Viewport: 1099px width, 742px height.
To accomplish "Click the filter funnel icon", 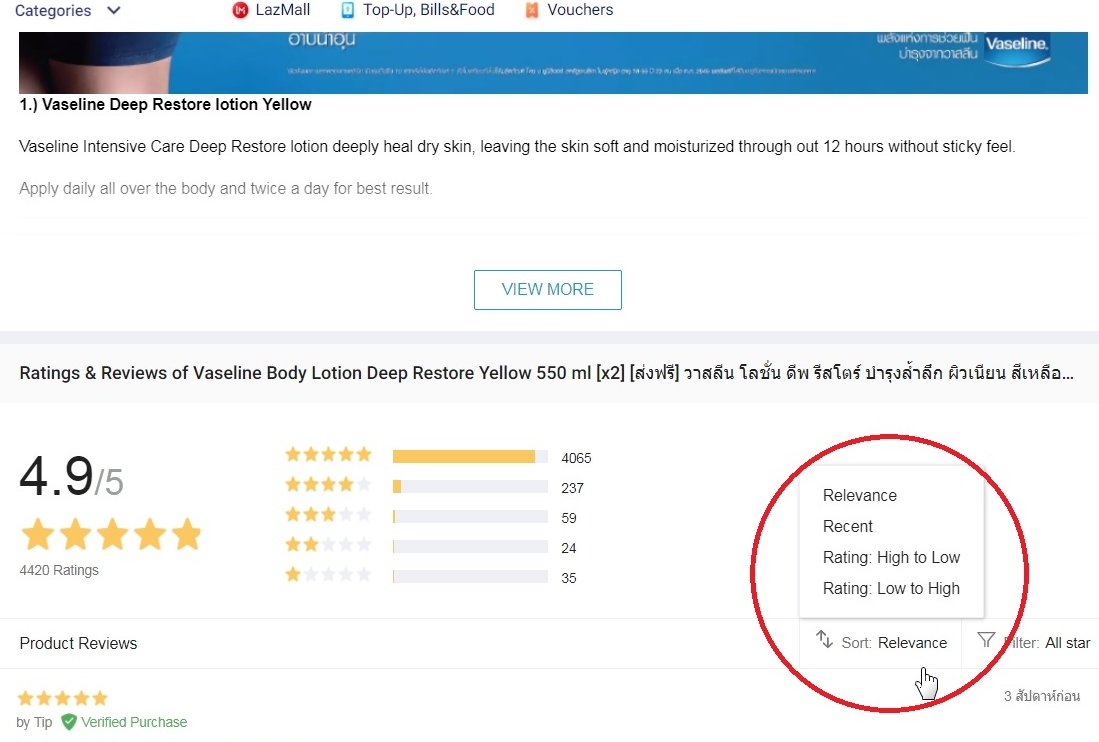I will tap(986, 640).
